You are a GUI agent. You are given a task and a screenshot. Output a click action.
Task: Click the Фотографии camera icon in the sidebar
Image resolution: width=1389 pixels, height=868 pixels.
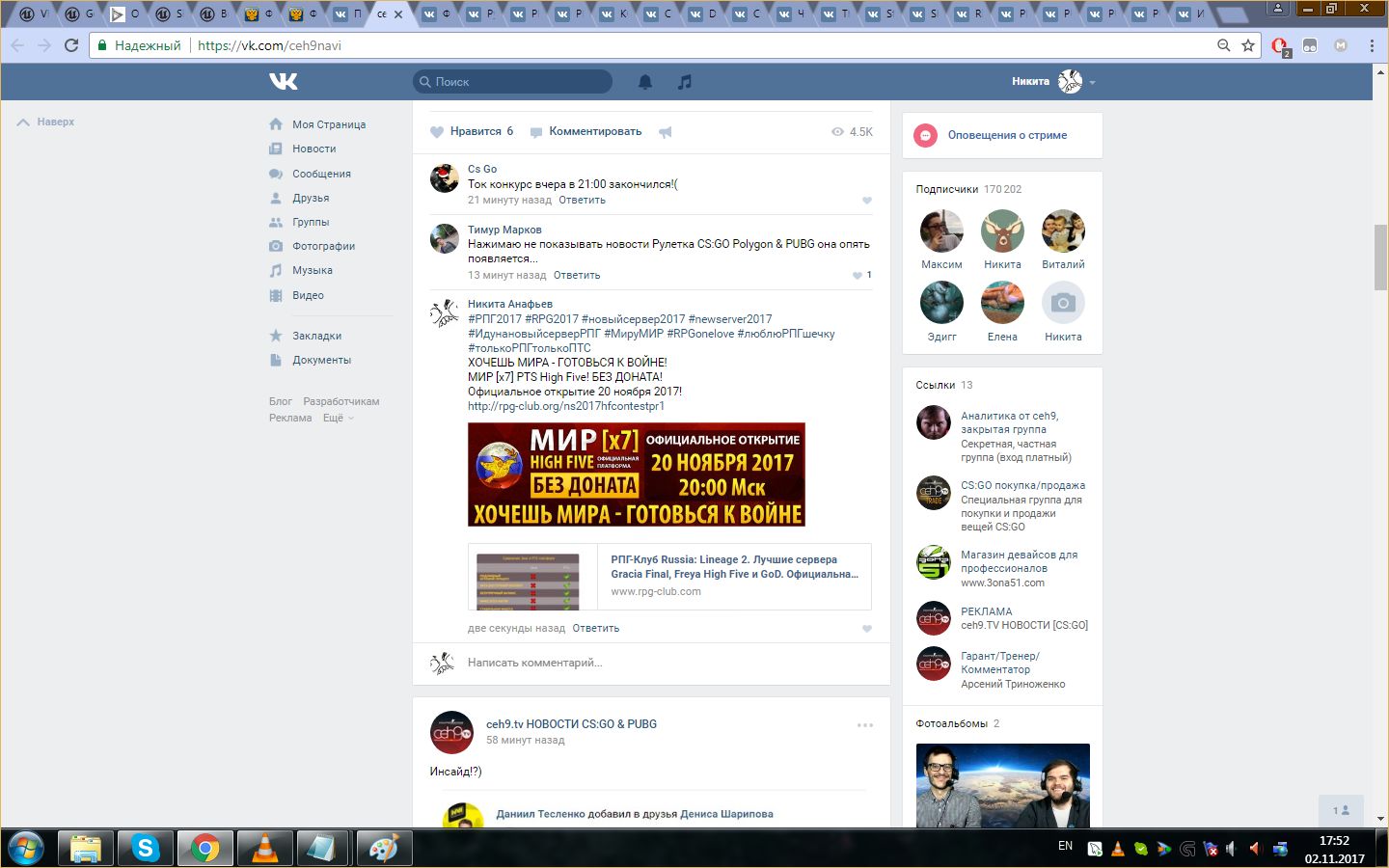click(276, 246)
